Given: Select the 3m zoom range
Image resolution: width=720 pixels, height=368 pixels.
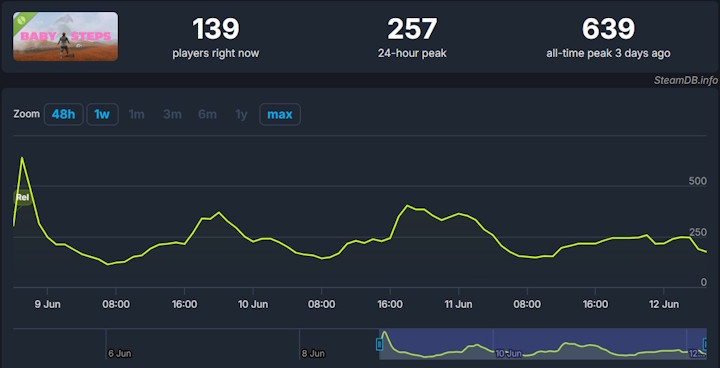Looking at the screenshot, I should pyautogui.click(x=172, y=114).
